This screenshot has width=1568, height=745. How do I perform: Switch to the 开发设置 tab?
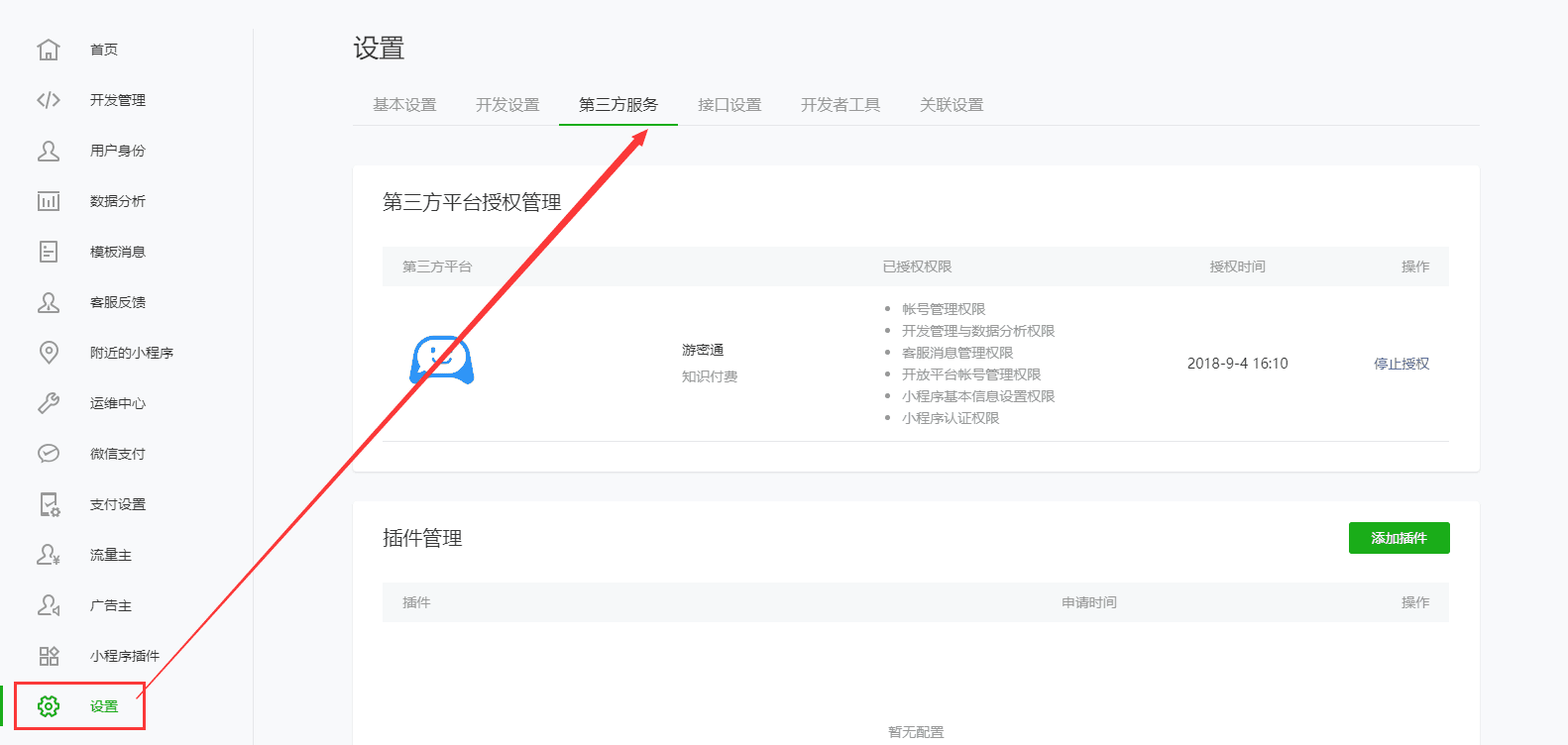[507, 105]
